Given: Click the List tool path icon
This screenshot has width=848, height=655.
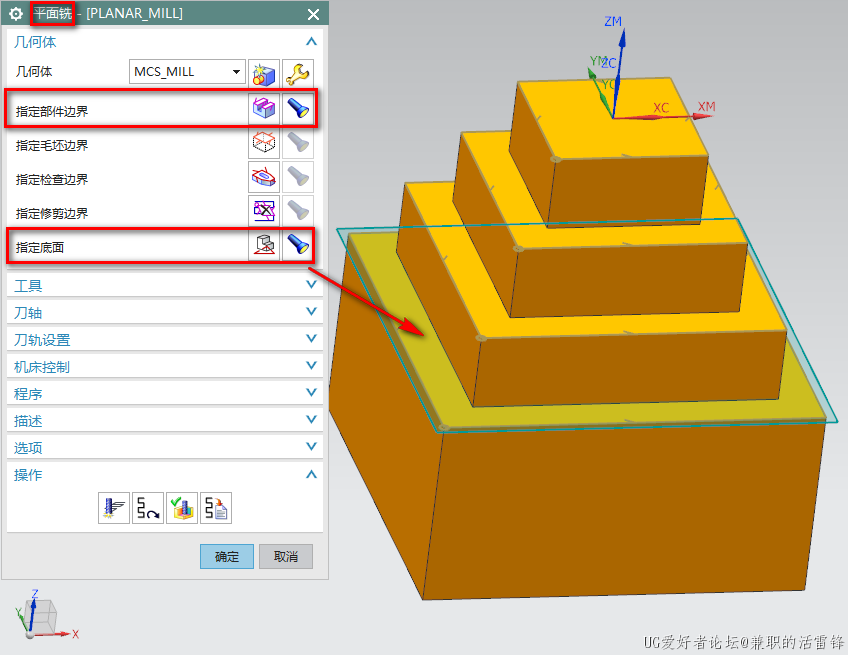Looking at the screenshot, I should [x=216, y=508].
